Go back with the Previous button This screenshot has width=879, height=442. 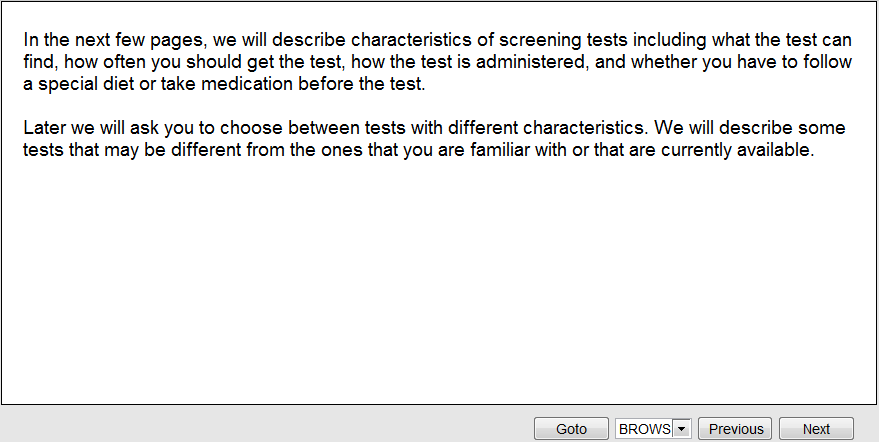[x=736, y=428]
